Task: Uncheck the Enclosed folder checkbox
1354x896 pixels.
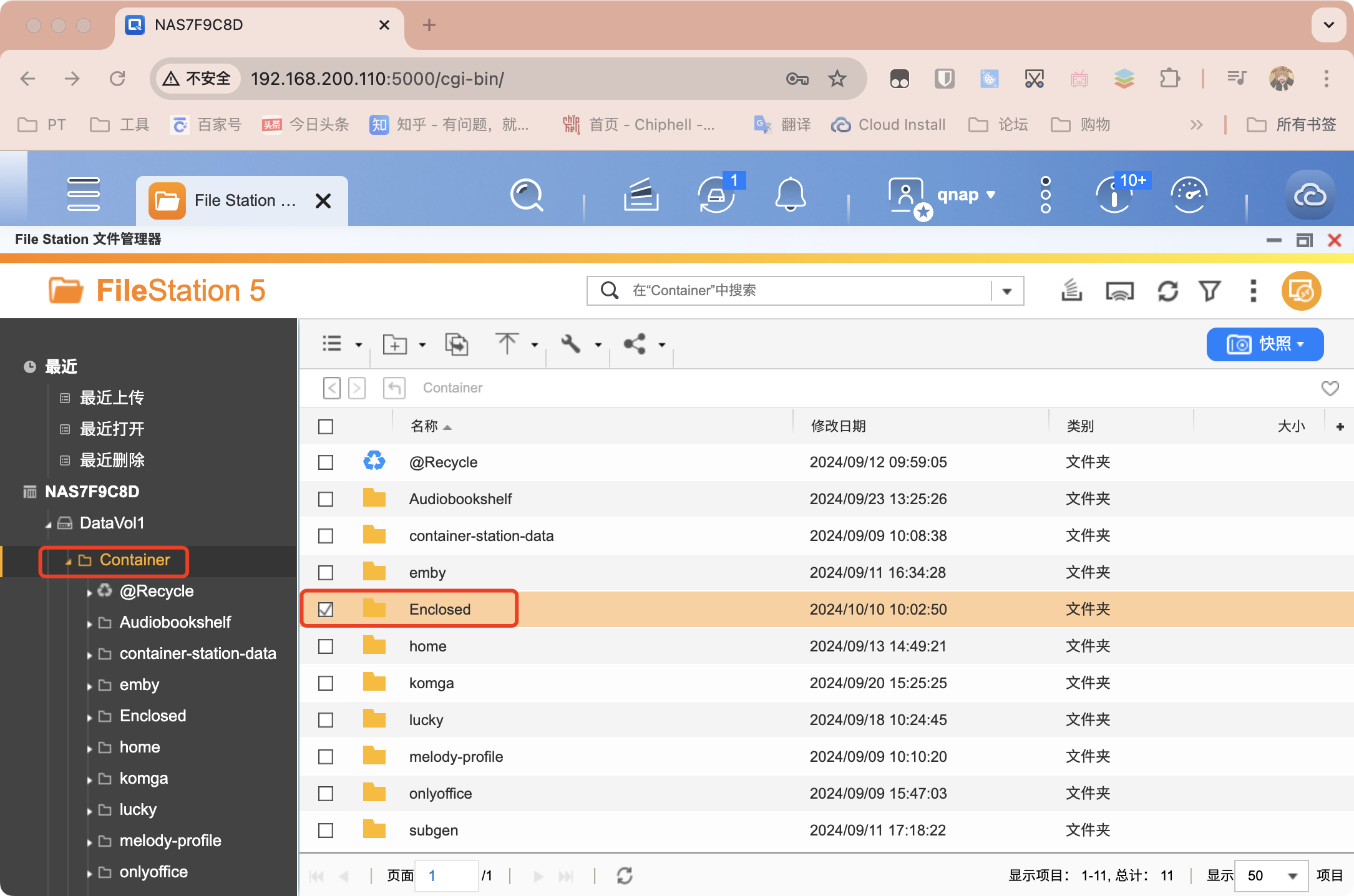Action: (326, 609)
